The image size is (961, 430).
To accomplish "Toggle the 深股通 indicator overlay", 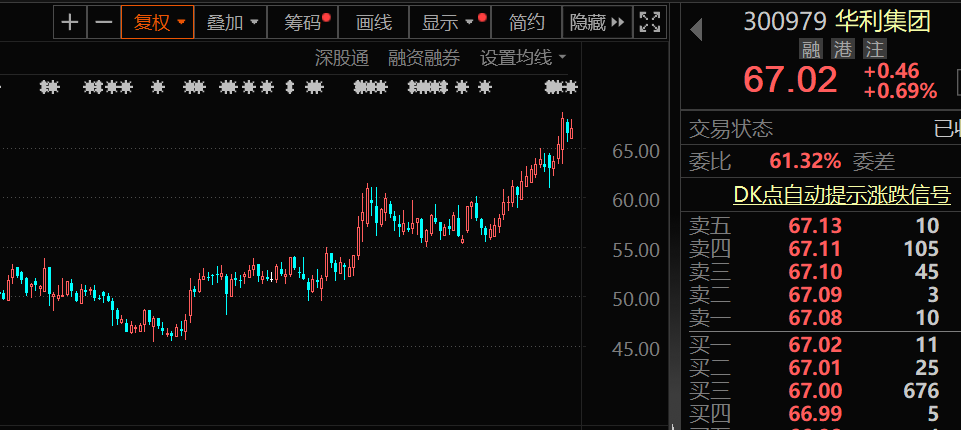I will tap(342, 58).
